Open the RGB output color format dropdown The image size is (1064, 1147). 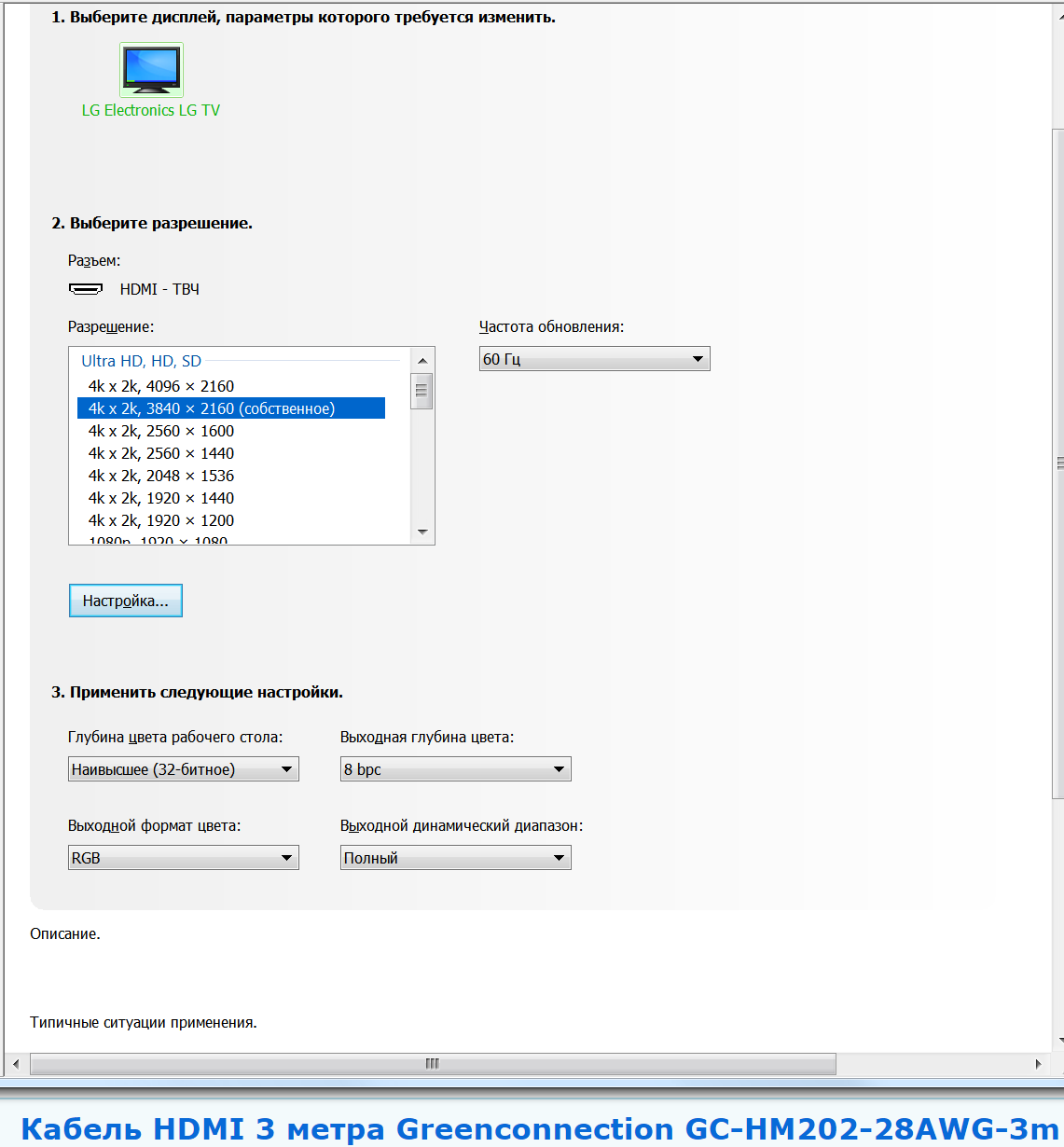183,858
